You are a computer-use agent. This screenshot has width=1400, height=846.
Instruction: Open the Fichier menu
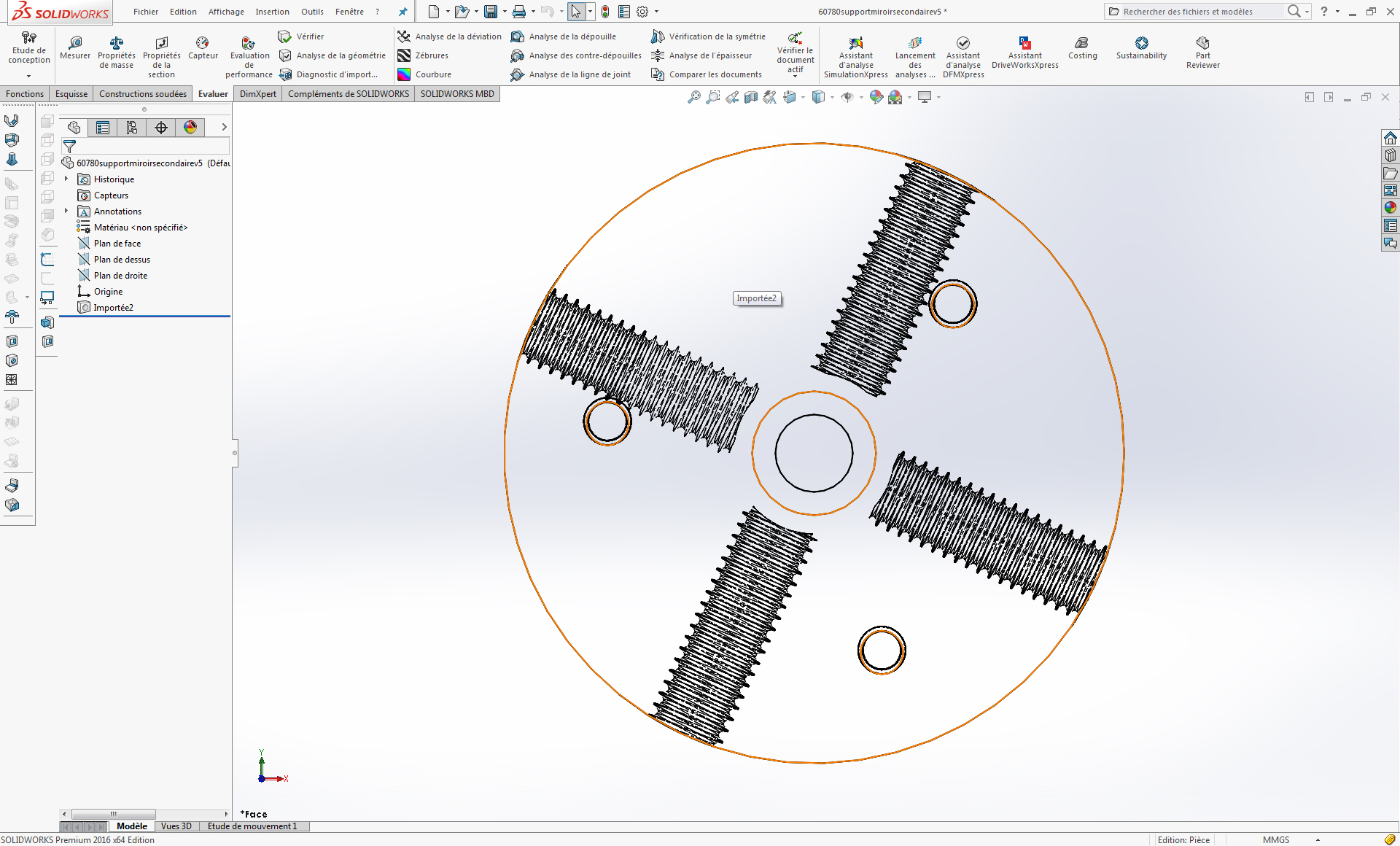(x=146, y=12)
